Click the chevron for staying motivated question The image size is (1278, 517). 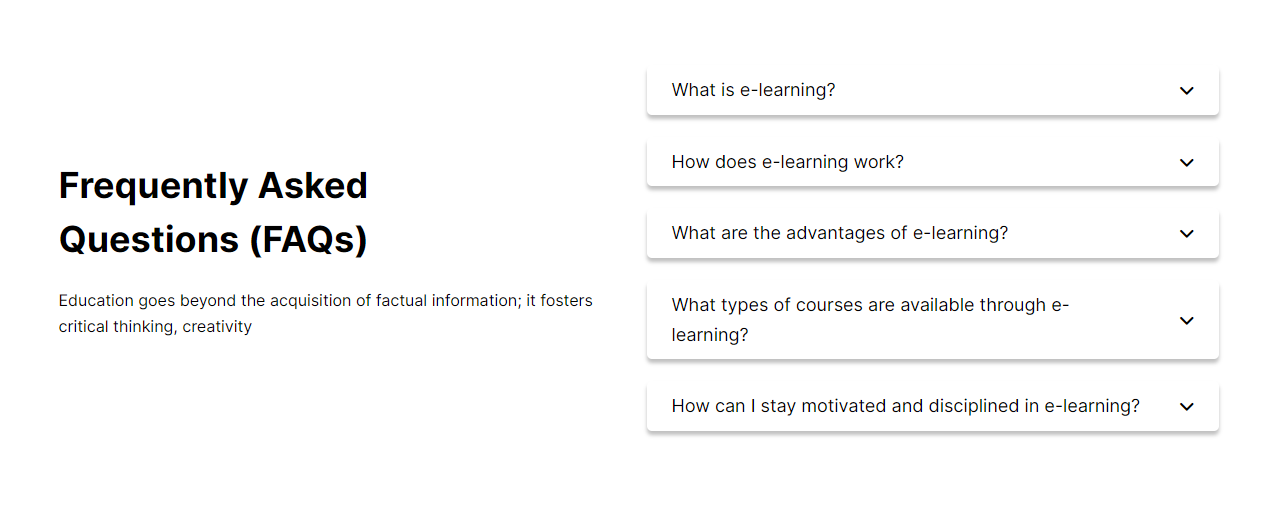coord(1186,407)
